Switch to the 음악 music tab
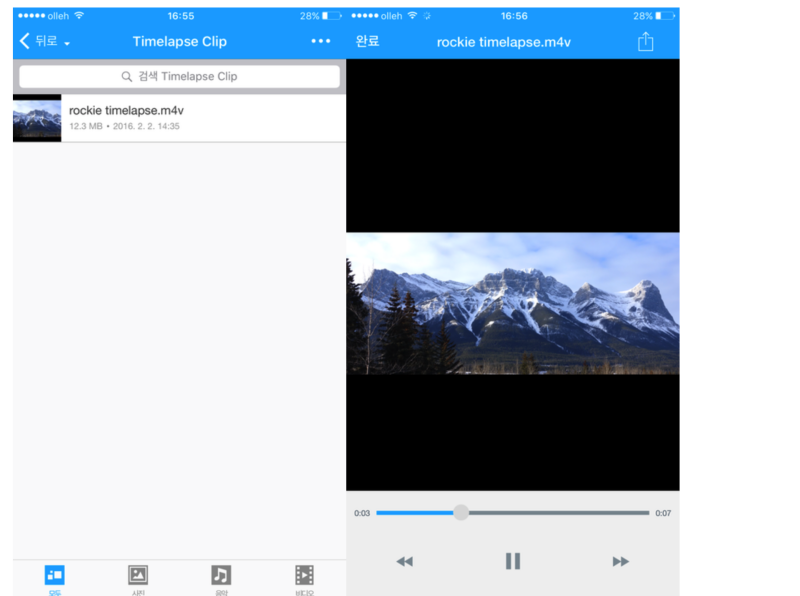800x596 pixels. tap(221, 579)
